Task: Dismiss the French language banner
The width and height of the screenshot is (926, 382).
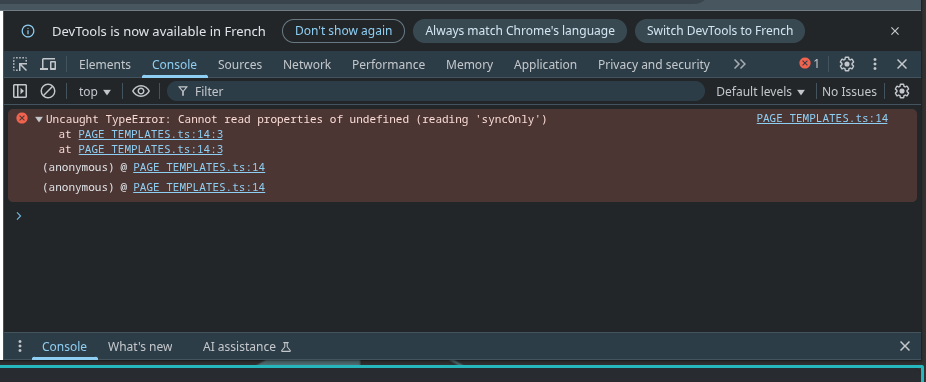Action: (895, 31)
